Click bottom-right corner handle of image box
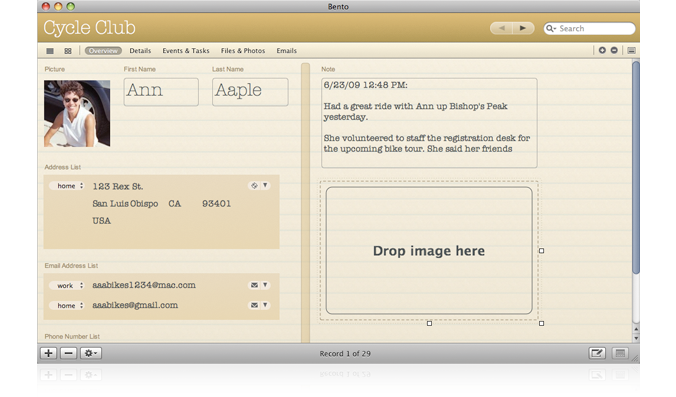 (541, 323)
